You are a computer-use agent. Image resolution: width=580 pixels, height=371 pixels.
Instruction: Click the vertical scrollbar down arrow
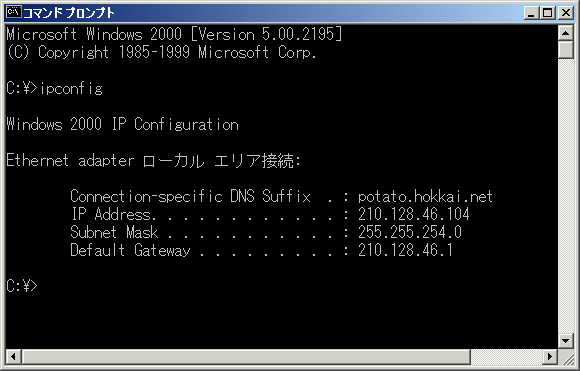click(566, 340)
